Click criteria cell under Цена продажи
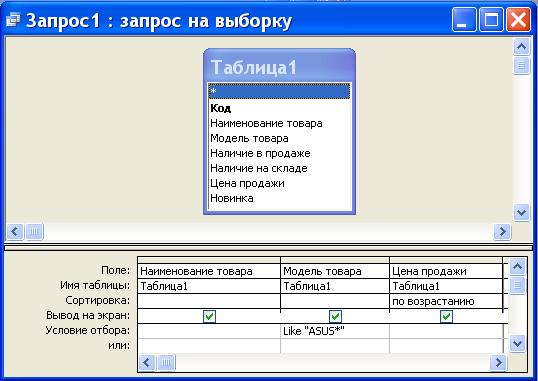Viewport: 538px width, 381px height. coord(446,331)
